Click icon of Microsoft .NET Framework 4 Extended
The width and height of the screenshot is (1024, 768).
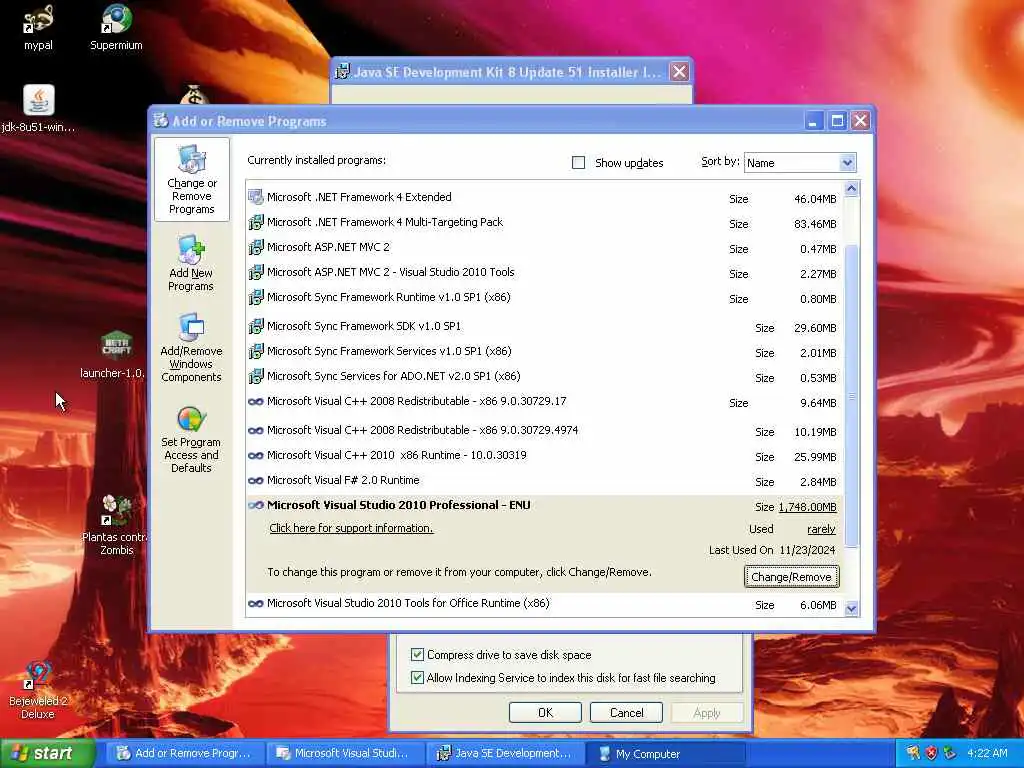255,197
